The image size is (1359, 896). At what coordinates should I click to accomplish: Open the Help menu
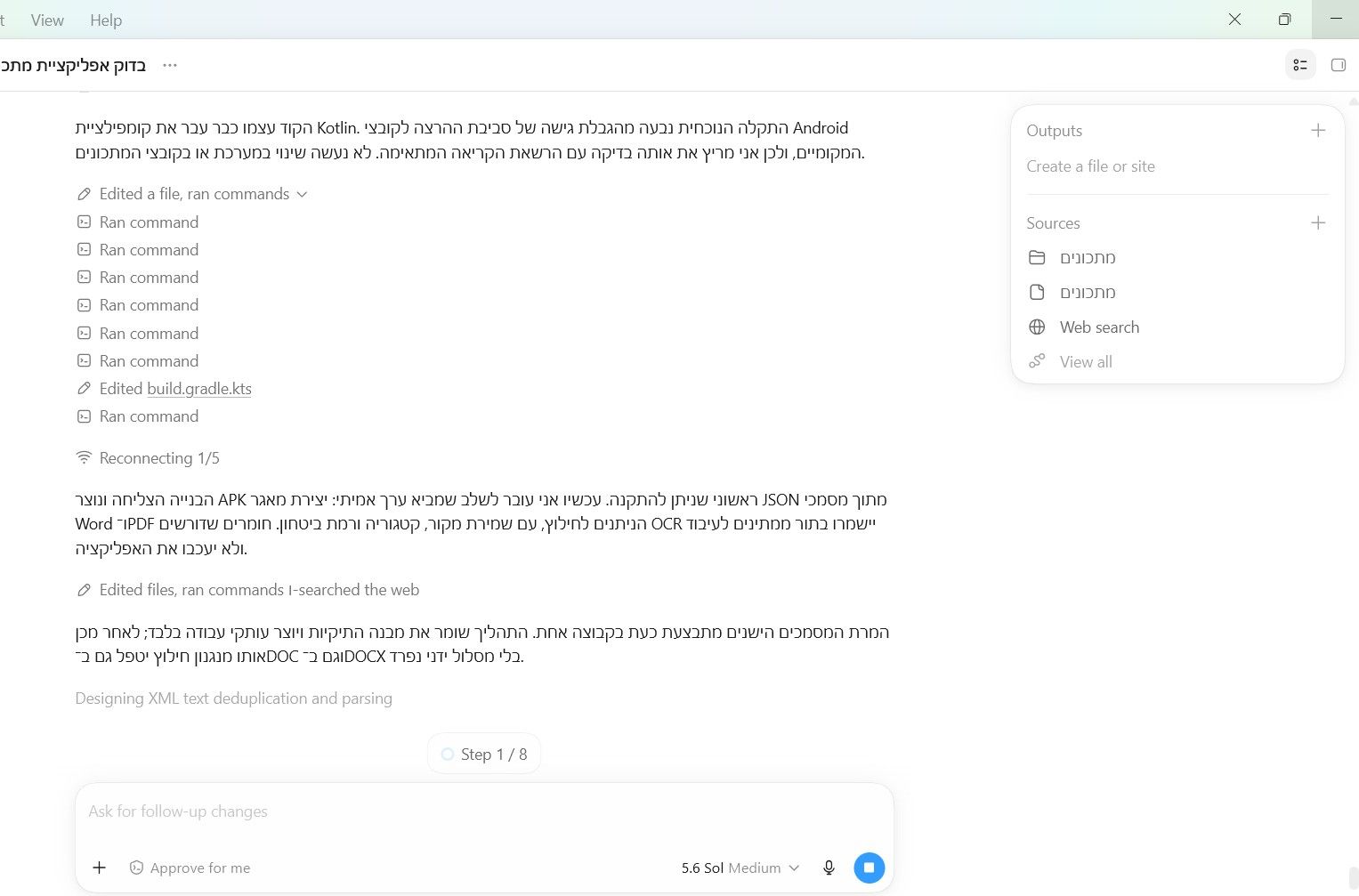click(x=106, y=20)
